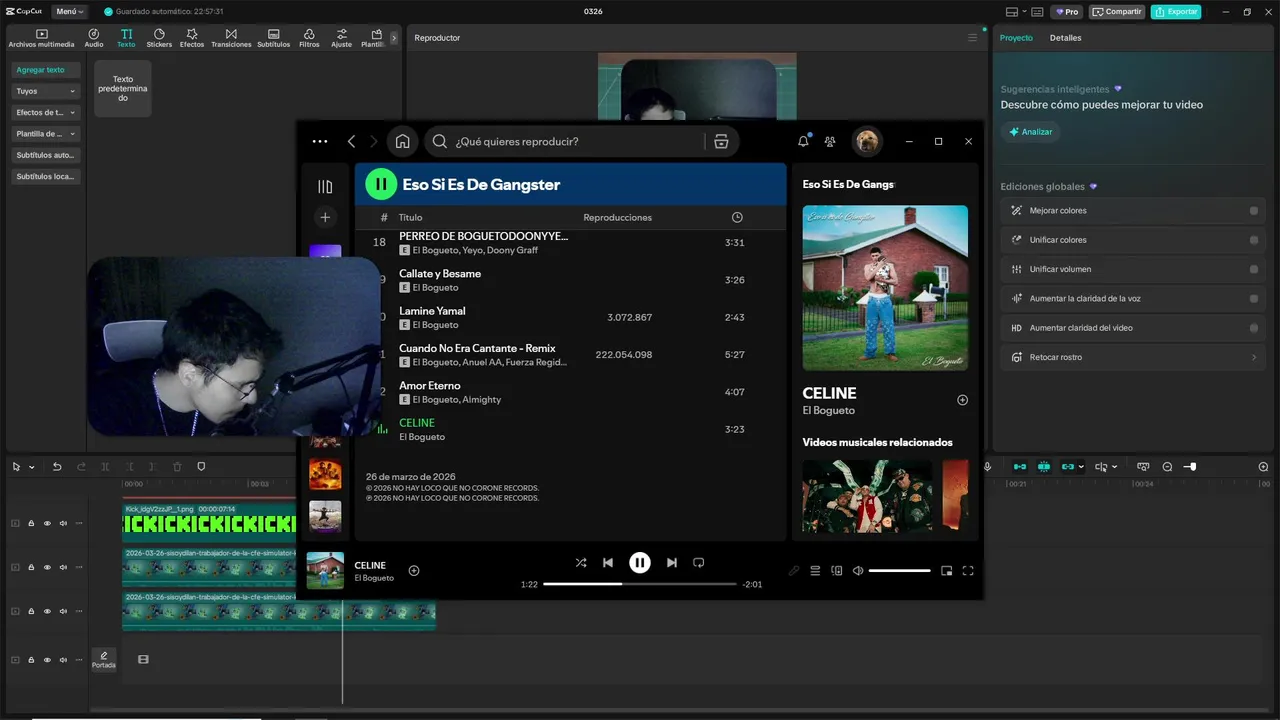
Task: Open the Reproductor panel menu
Action: coord(972,38)
